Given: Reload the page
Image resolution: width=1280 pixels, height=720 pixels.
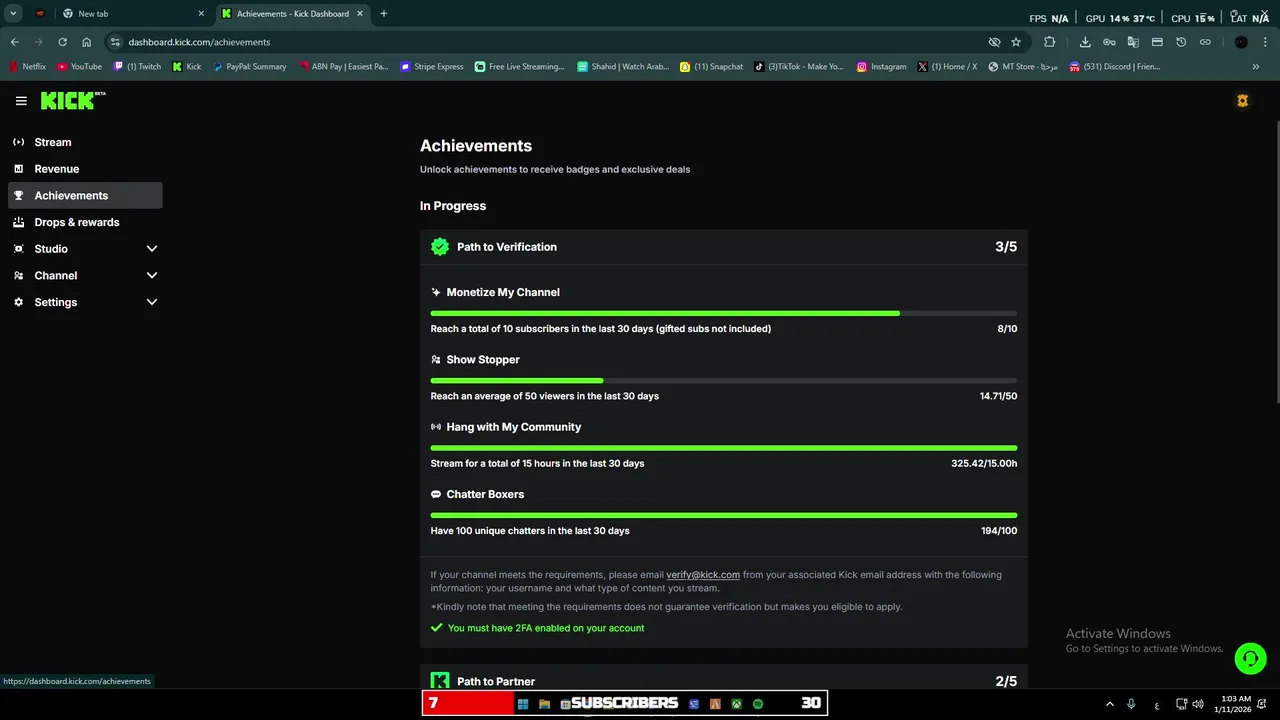Looking at the screenshot, I should pyautogui.click(x=62, y=42).
